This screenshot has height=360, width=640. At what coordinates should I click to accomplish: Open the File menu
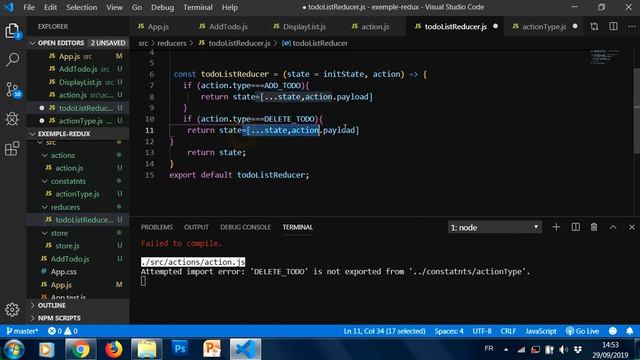[x=29, y=7]
